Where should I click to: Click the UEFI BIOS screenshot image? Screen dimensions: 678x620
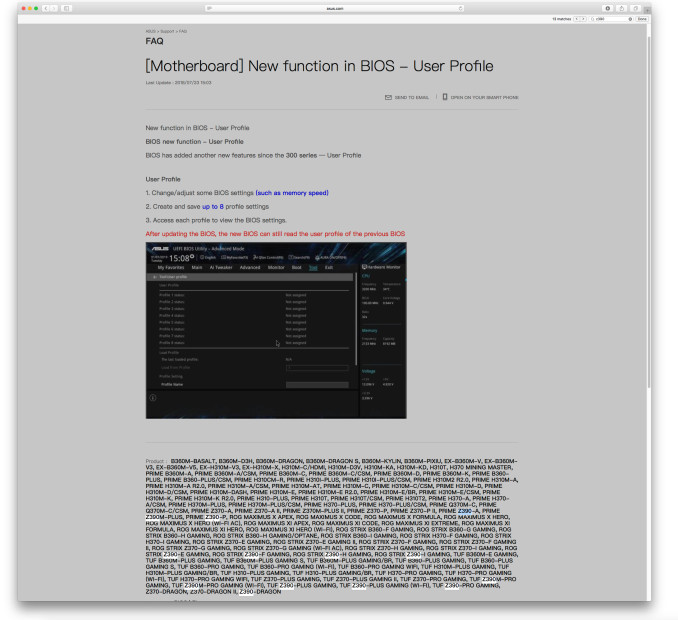pyautogui.click(x=276, y=330)
